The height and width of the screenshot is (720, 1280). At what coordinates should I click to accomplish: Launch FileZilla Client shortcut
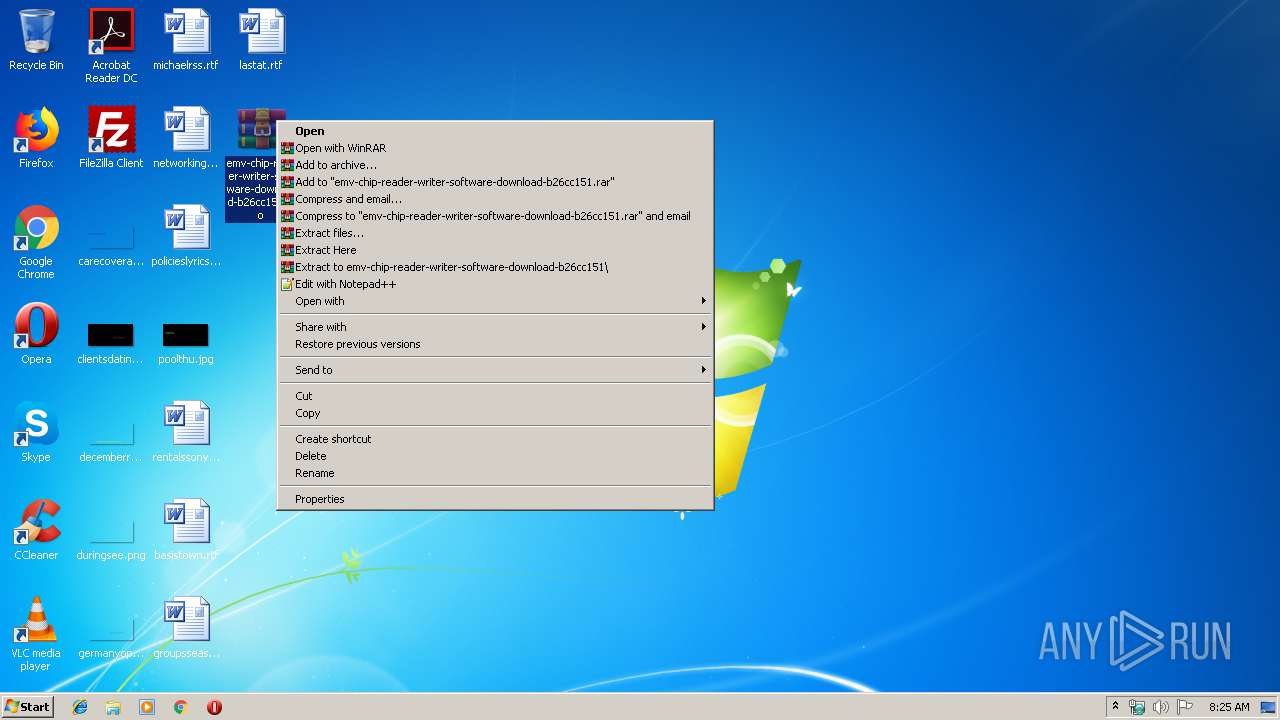click(111, 138)
